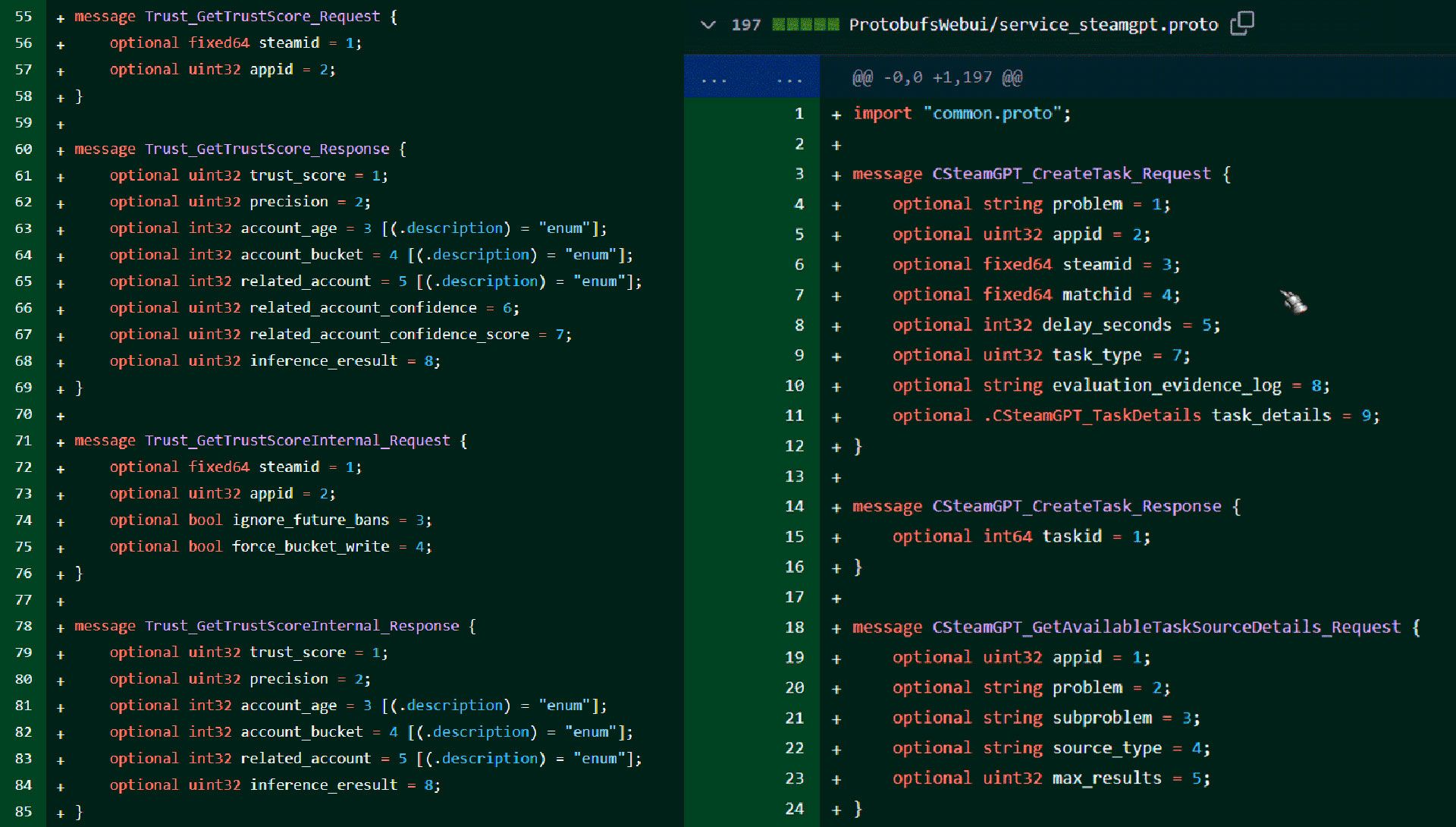Click the "common.proto" import string
This screenshot has width=1456, height=827.
992,114
